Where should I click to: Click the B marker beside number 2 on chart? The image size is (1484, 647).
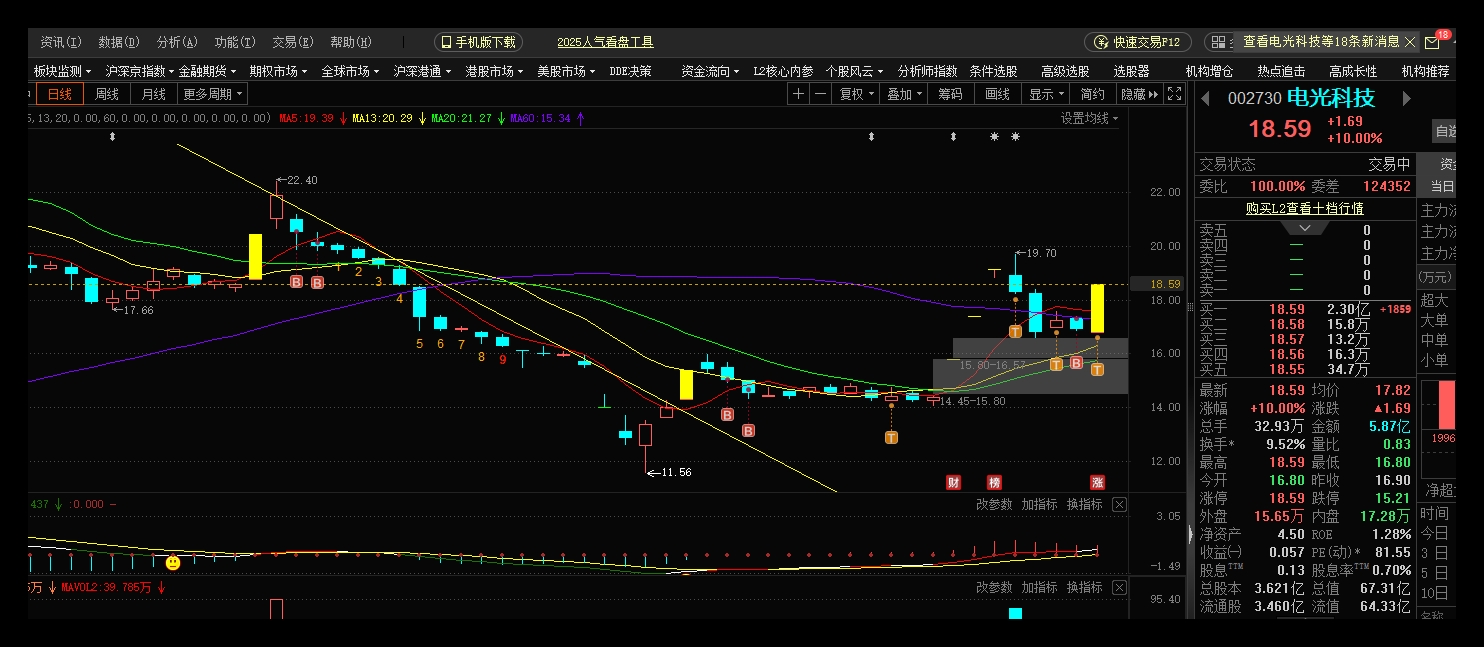tap(317, 283)
